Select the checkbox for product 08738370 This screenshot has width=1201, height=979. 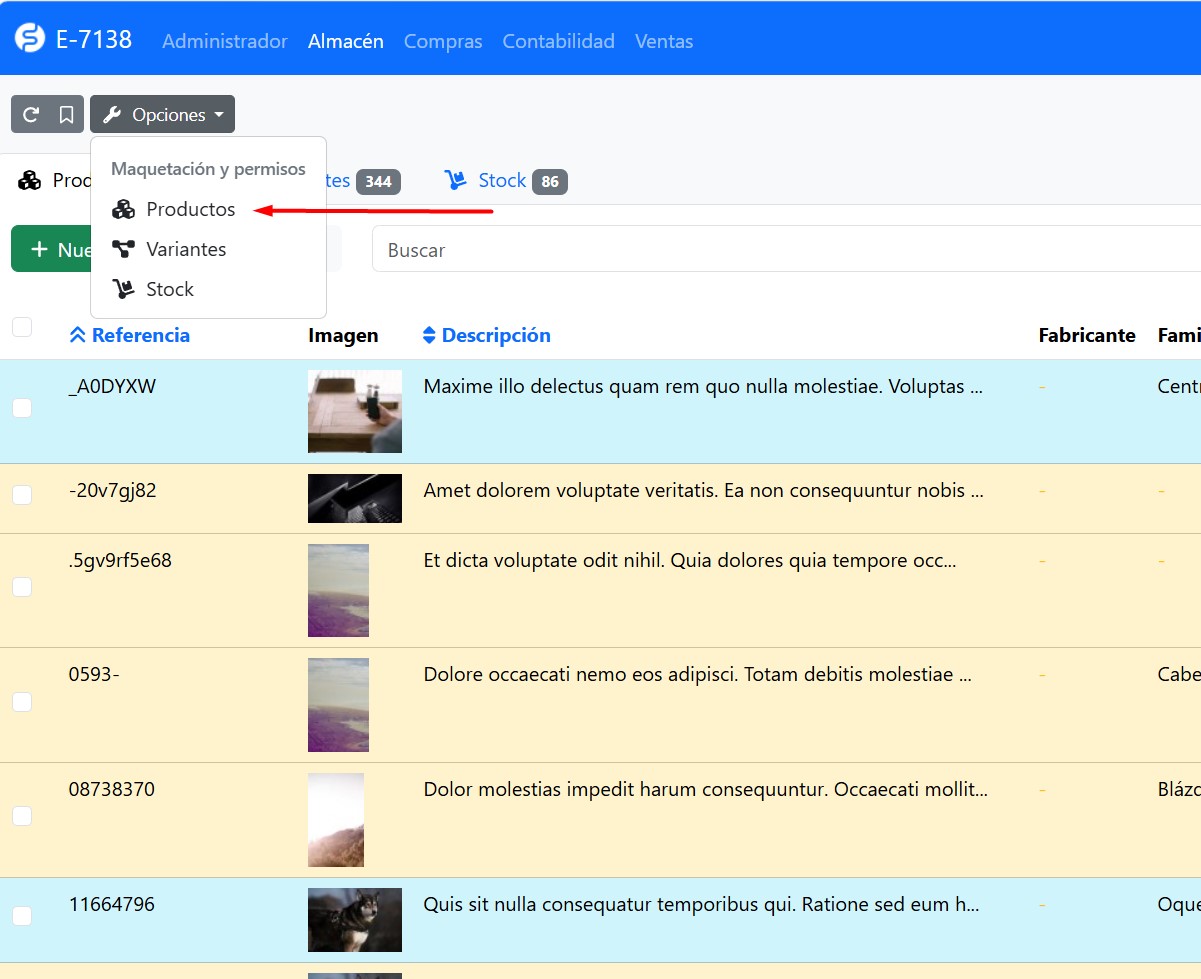click(22, 816)
